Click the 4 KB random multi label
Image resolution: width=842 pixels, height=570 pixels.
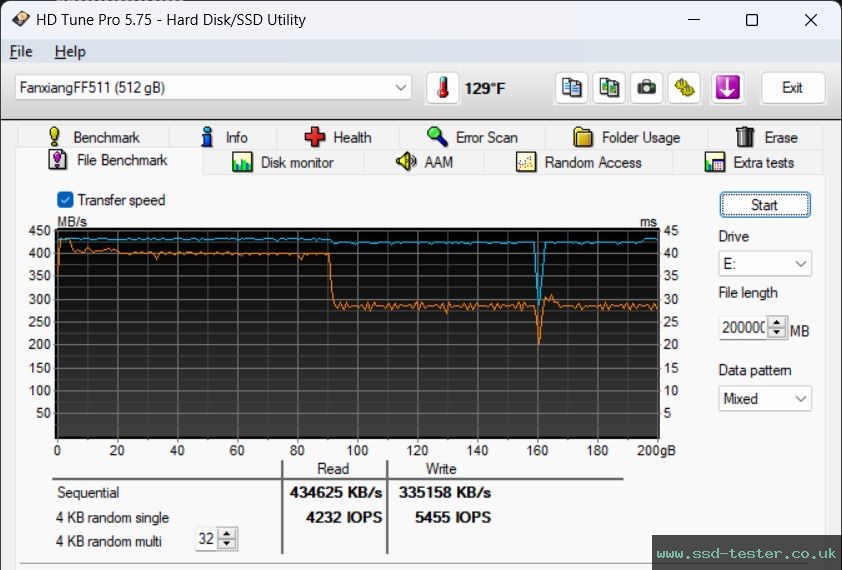point(108,541)
